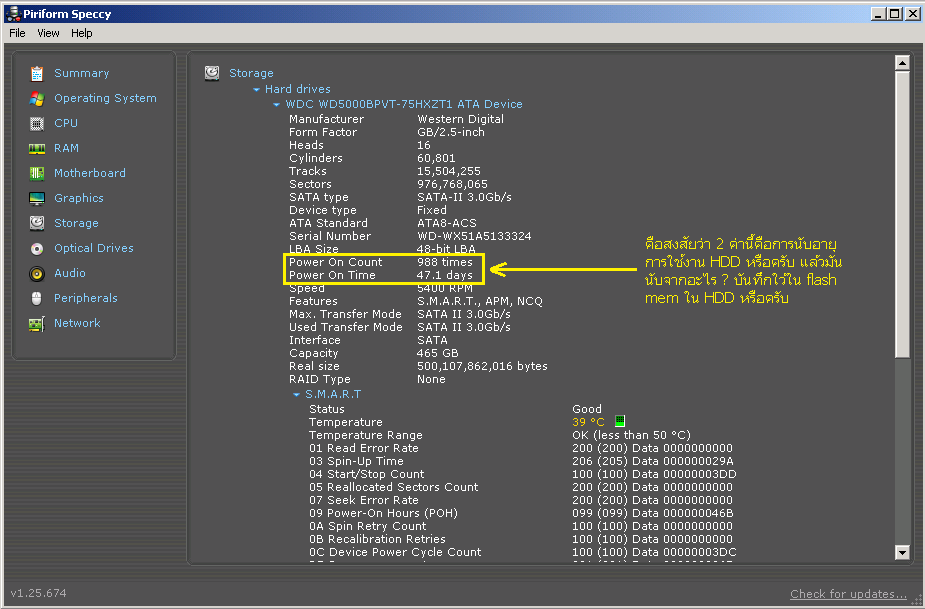Viewport: 925px width, 609px height.
Task: Click the Temperature Range row label
Action: 366,435
